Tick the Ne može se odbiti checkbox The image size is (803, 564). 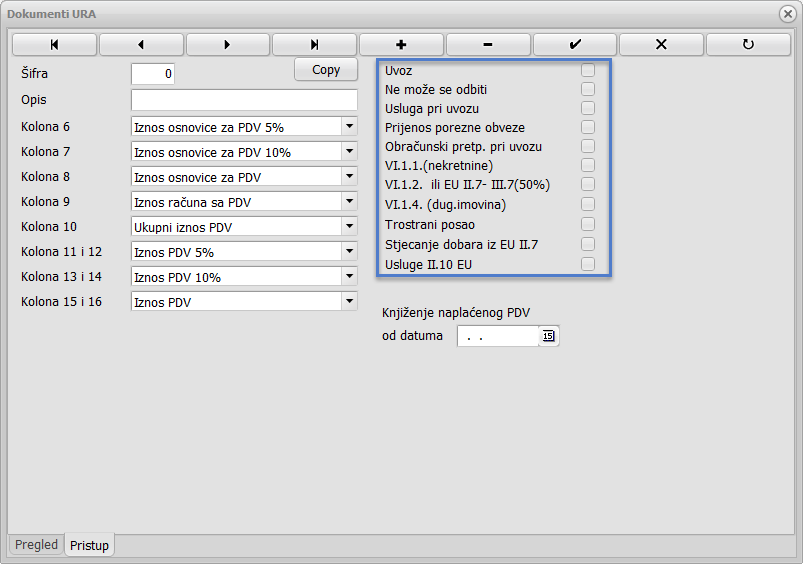tap(588, 89)
